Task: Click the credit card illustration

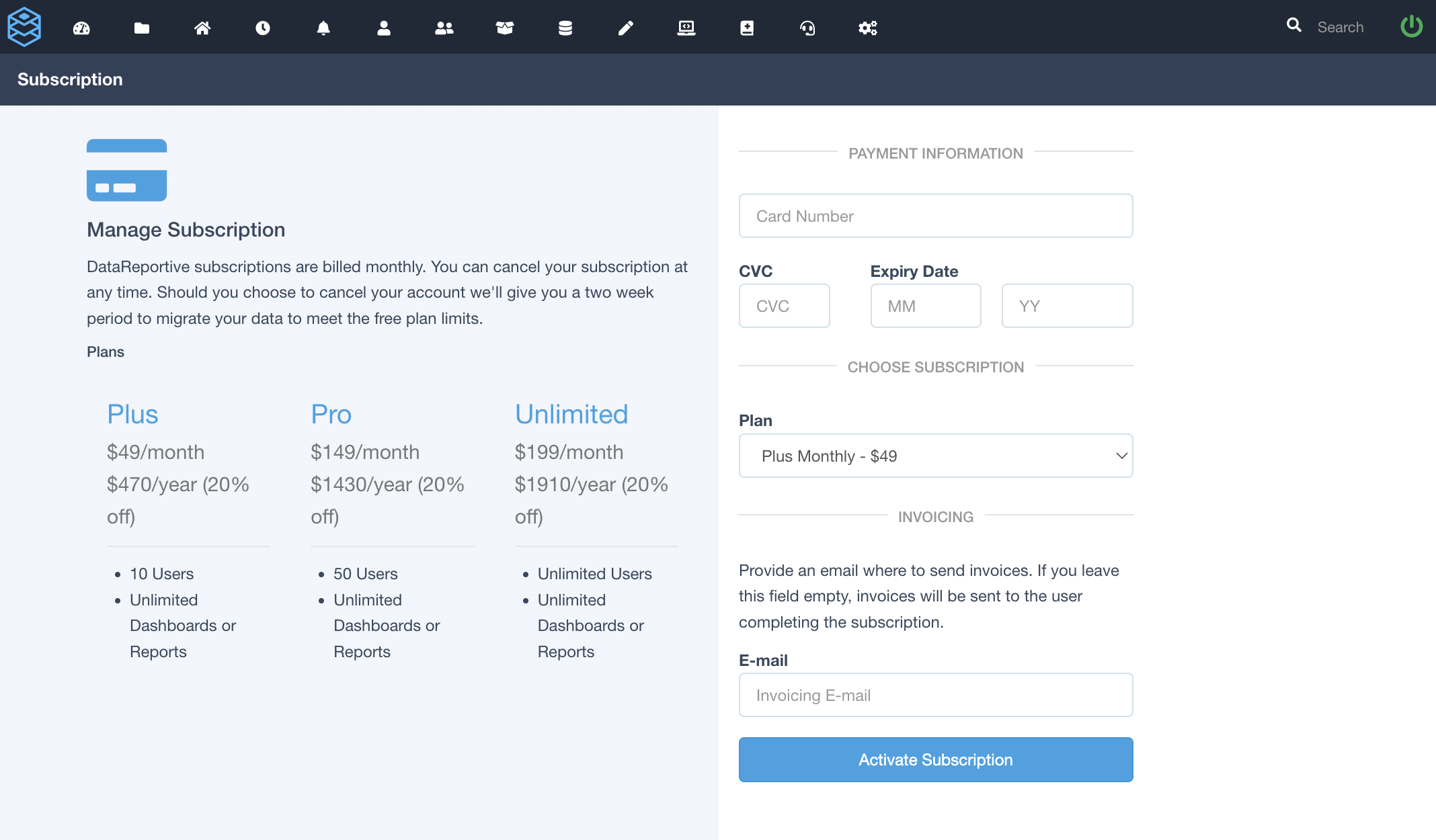Action: click(x=126, y=170)
